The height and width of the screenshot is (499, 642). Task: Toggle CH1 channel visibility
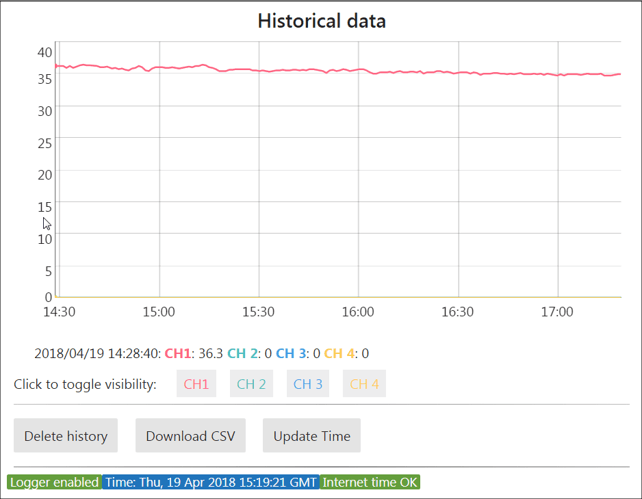pyautogui.click(x=196, y=384)
